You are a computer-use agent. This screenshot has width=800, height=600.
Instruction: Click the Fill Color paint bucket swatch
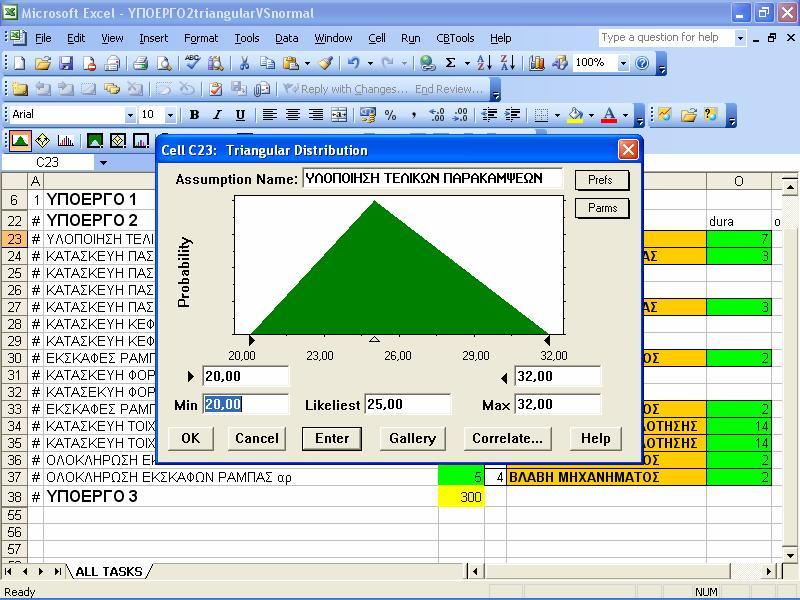(x=576, y=115)
